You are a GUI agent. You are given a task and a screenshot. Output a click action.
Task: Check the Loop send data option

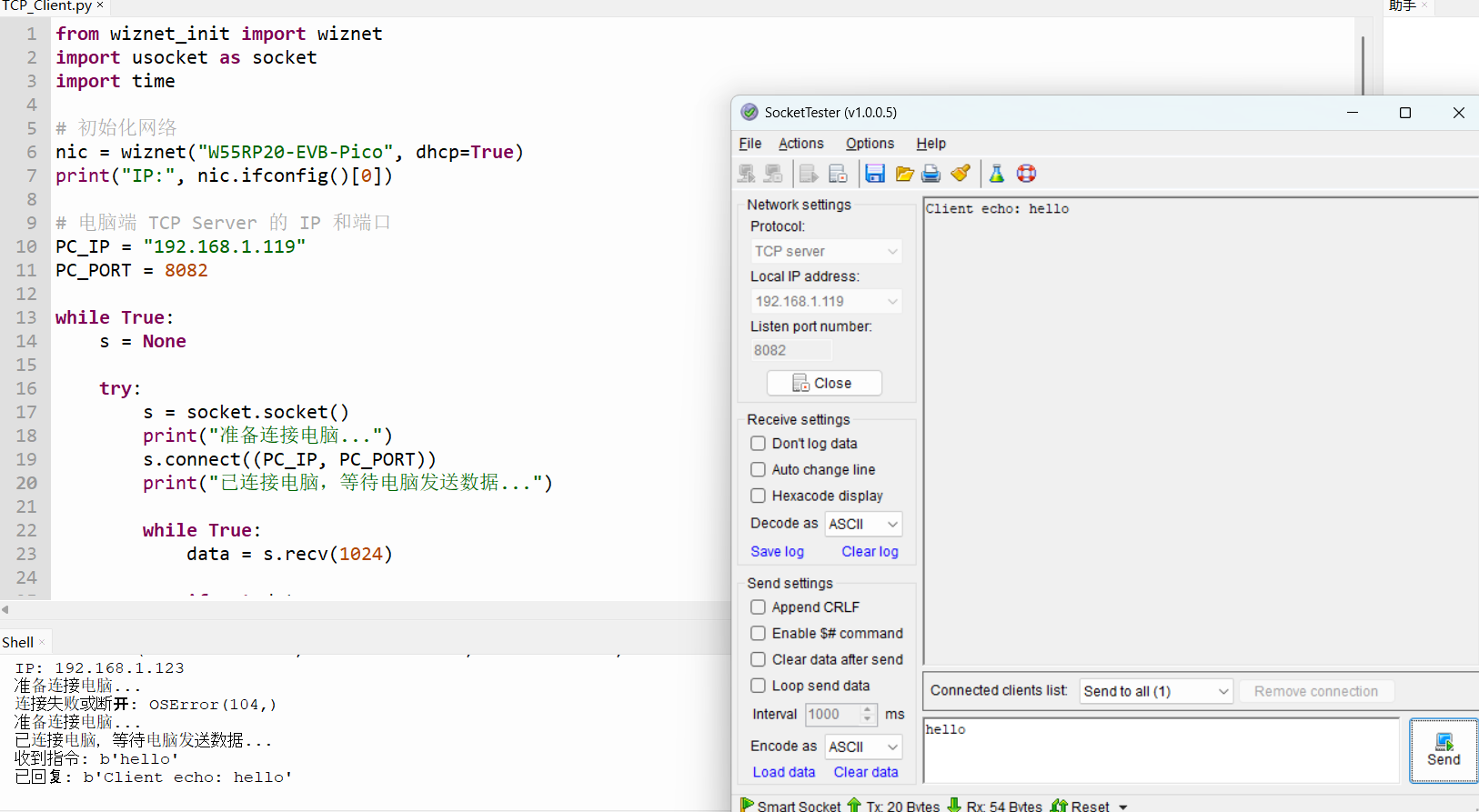coord(758,687)
